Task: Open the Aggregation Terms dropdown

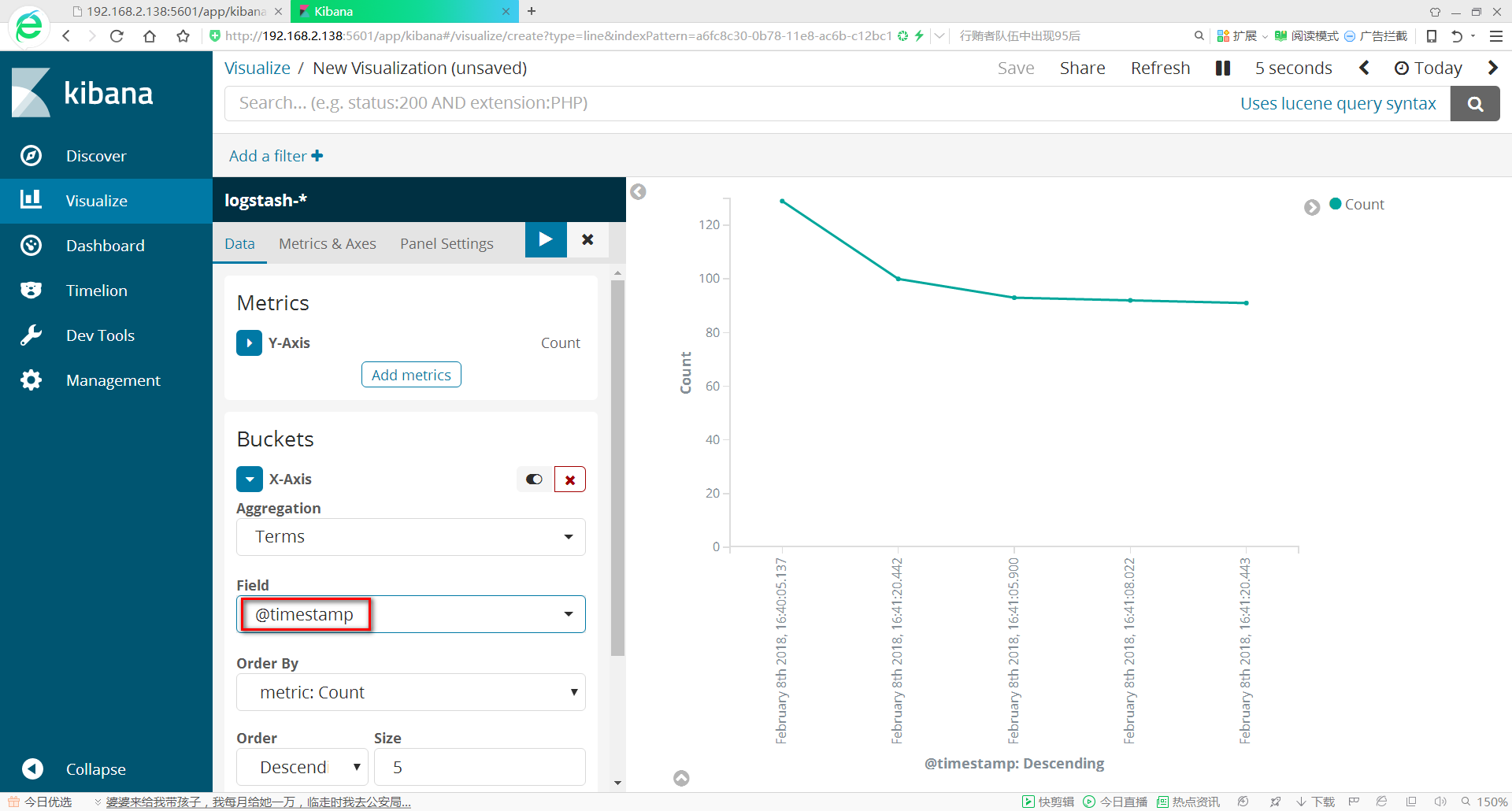Action: 410,537
